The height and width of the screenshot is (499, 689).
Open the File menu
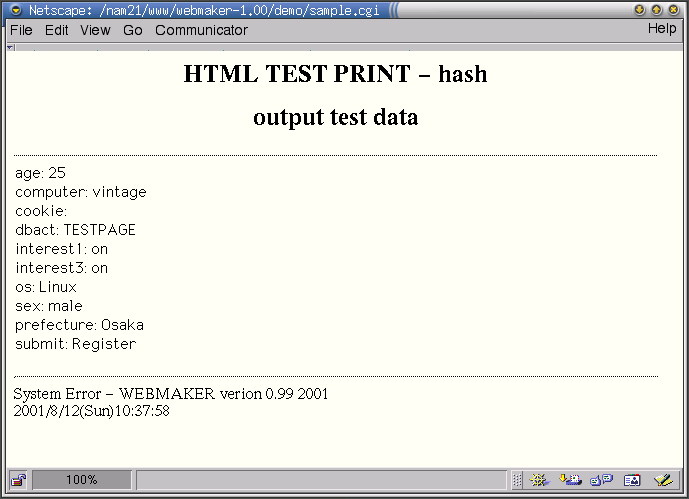[21, 30]
